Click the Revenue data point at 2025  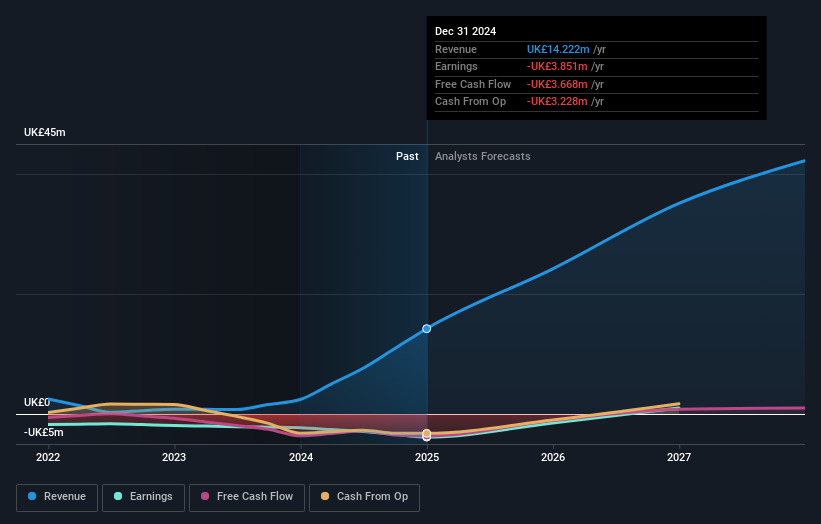click(x=427, y=329)
